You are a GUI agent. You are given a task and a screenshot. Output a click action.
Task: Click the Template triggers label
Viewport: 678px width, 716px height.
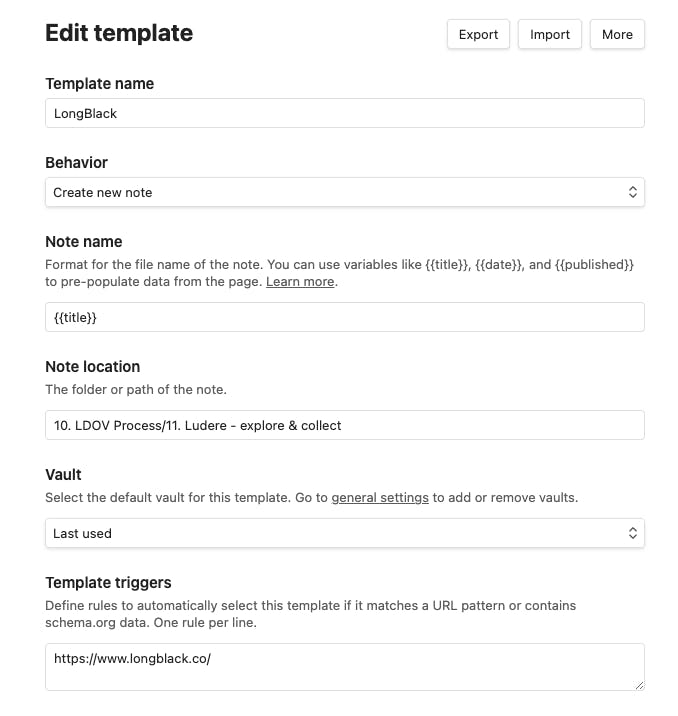[x=108, y=582]
